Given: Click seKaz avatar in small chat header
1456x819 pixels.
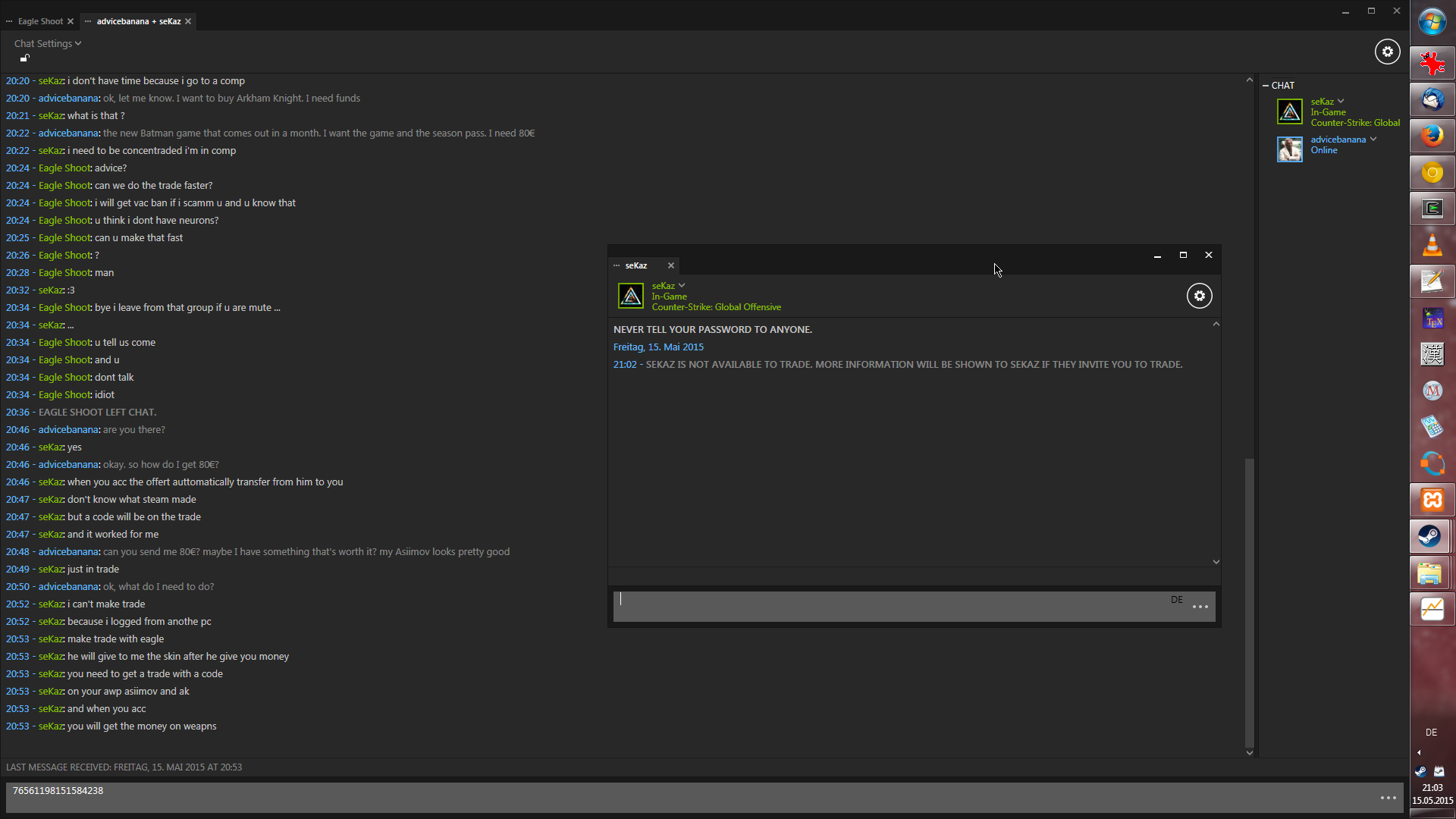Looking at the screenshot, I should [x=631, y=296].
